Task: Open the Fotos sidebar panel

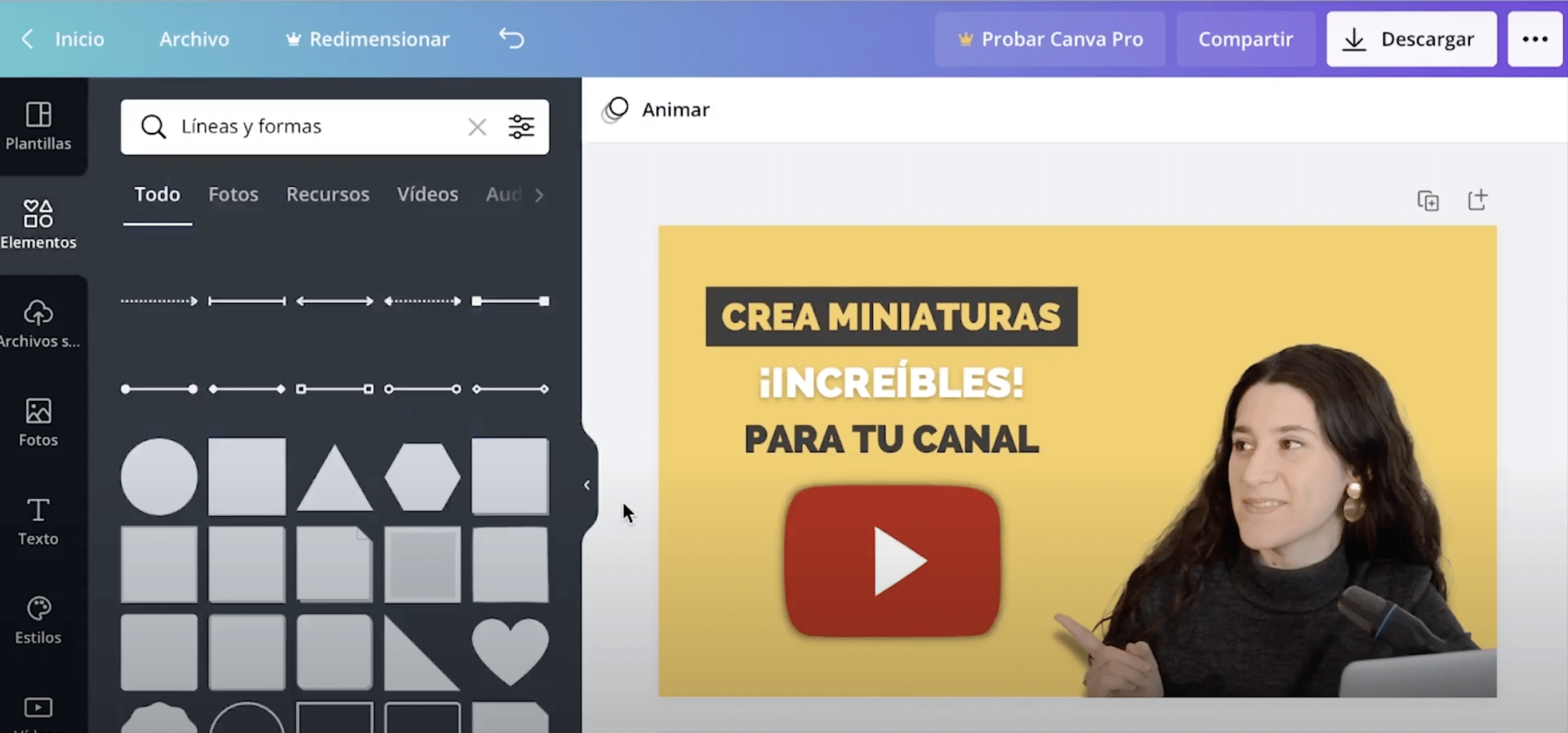Action: [38, 422]
